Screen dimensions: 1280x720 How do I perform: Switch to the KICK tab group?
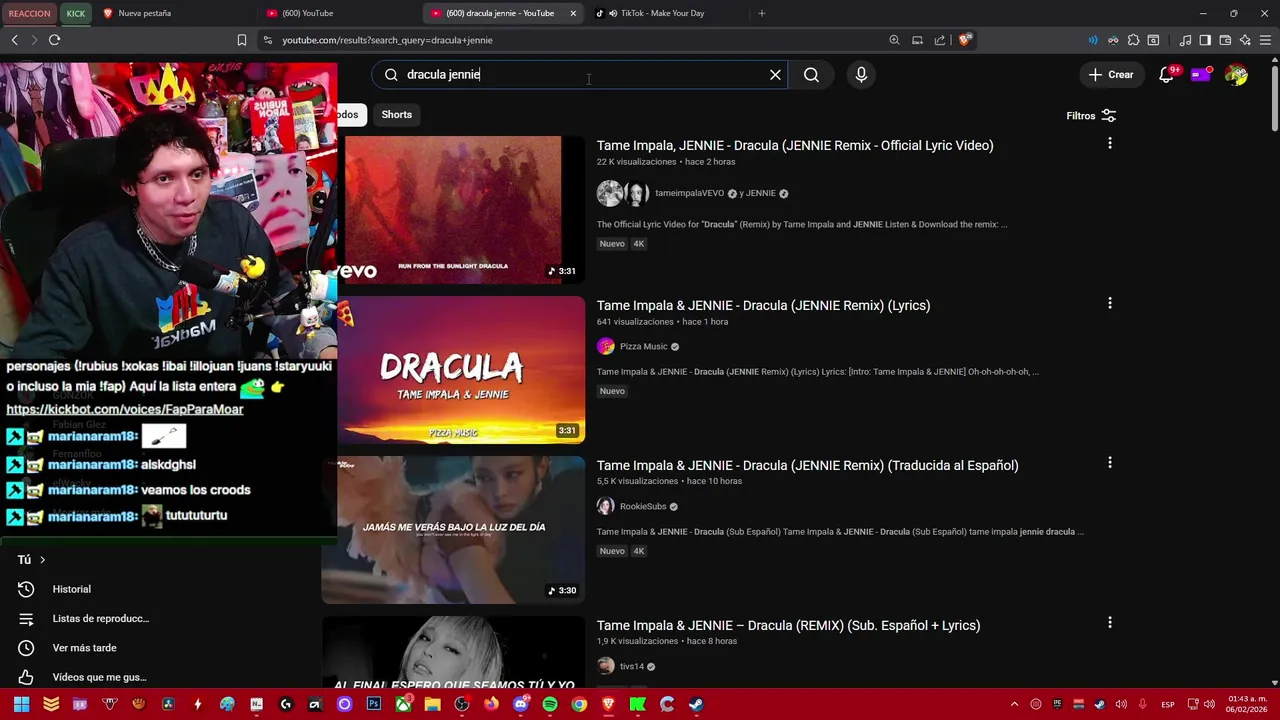point(76,14)
